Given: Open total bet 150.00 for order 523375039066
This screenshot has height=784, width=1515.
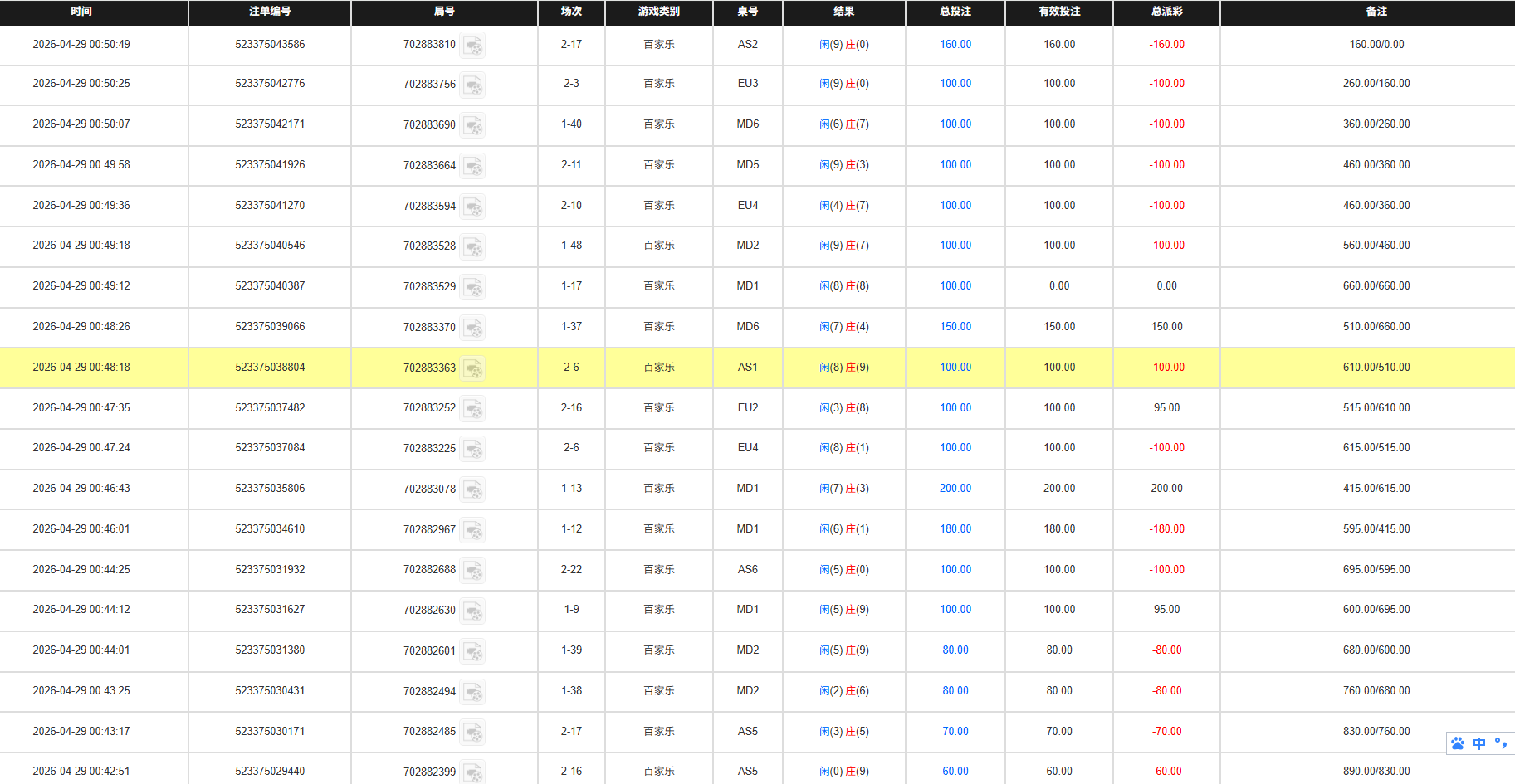Looking at the screenshot, I should point(955,327).
